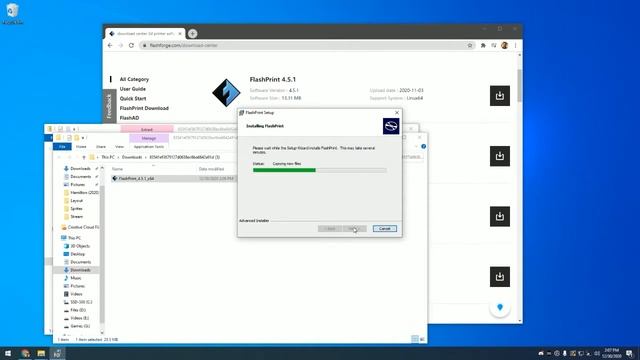Viewport: 640px width, 360px height.
Task: Click the File Explorer taskbar icon
Action: pos(41,353)
